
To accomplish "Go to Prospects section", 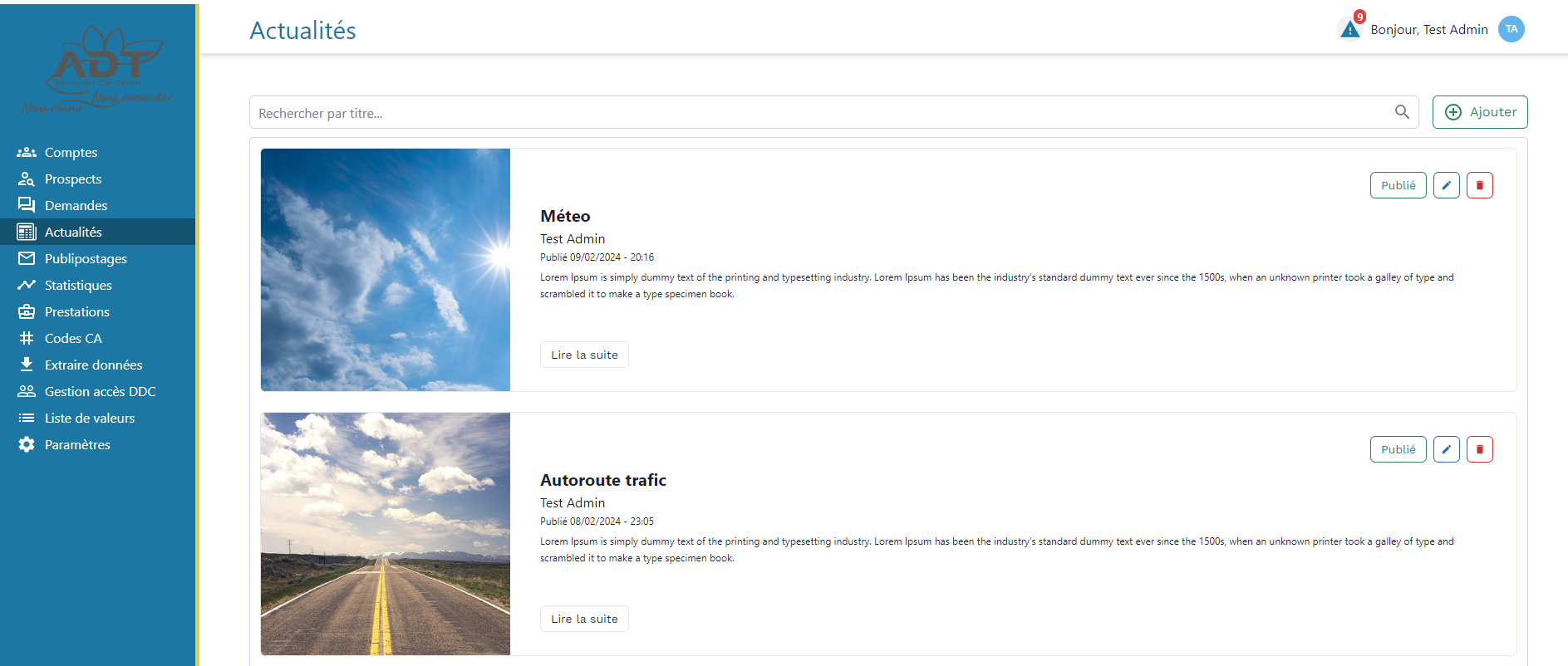I will pos(97,179).
